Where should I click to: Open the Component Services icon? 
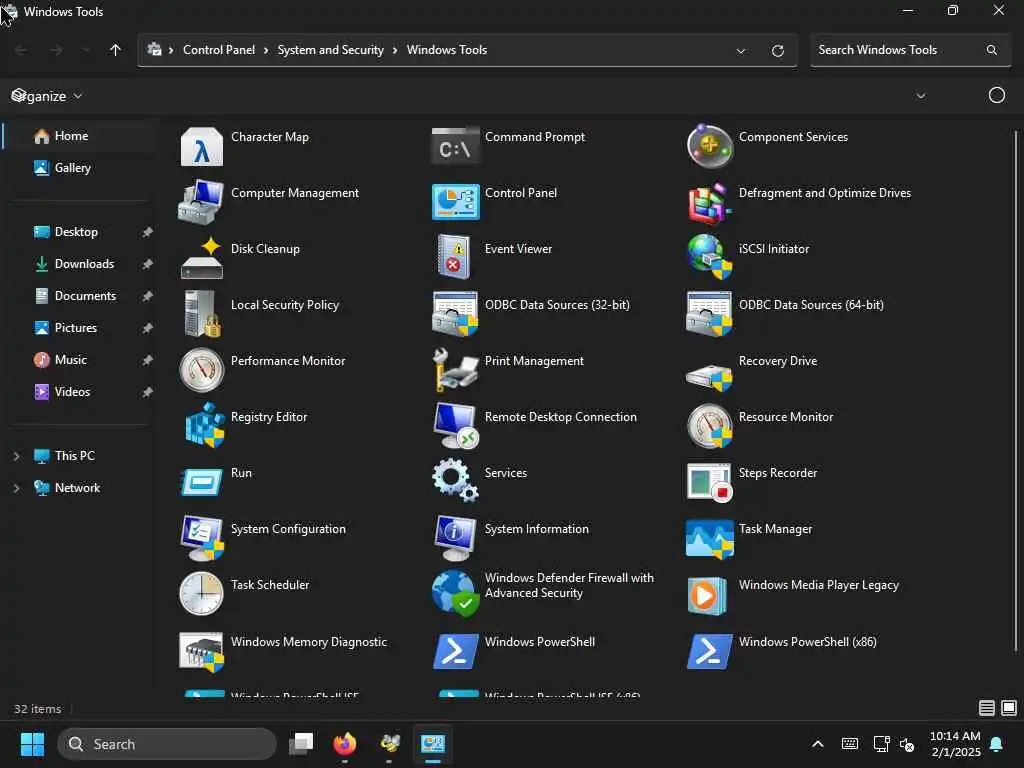tap(709, 146)
